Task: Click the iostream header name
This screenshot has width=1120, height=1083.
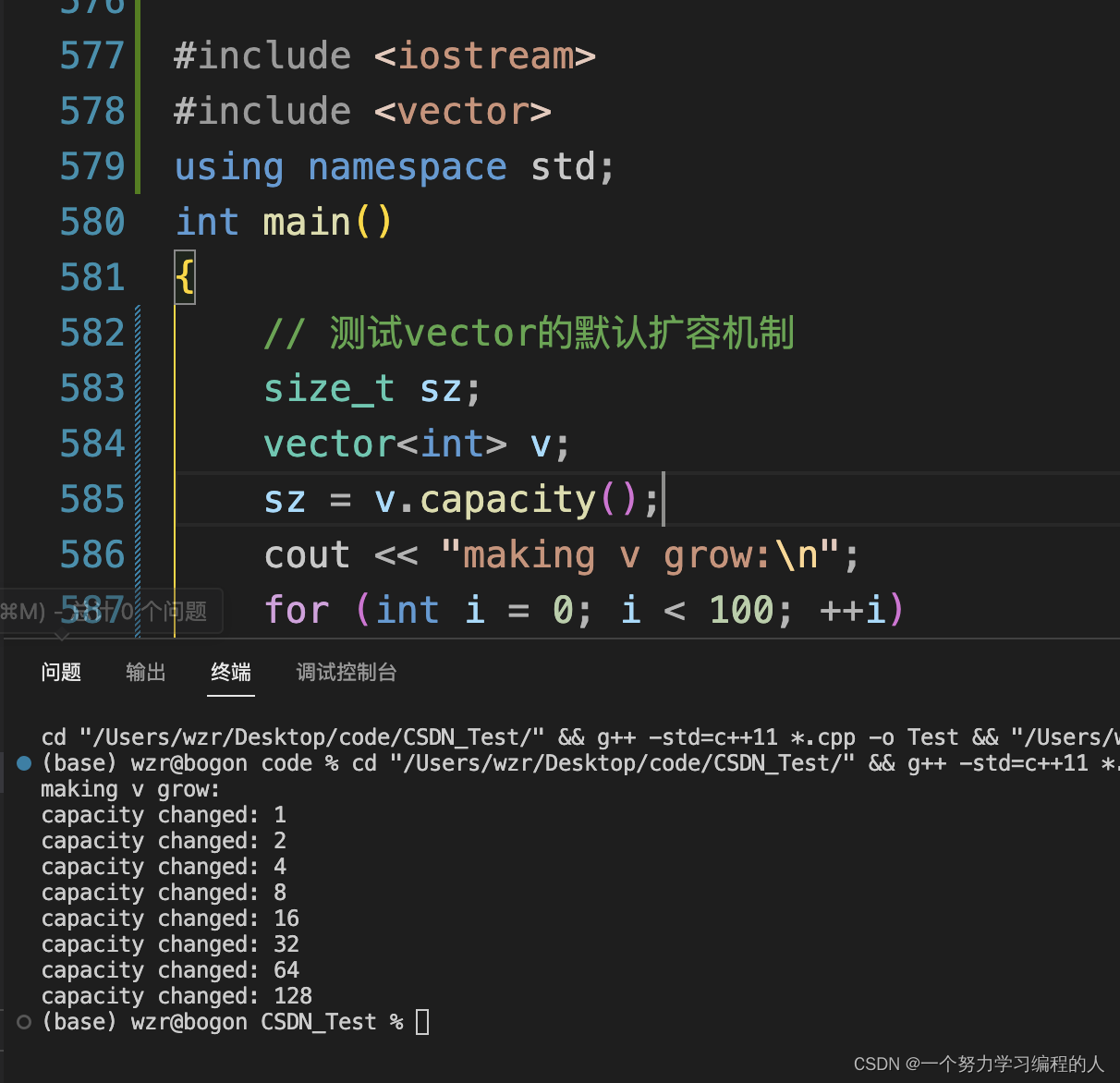Action: pos(485,56)
